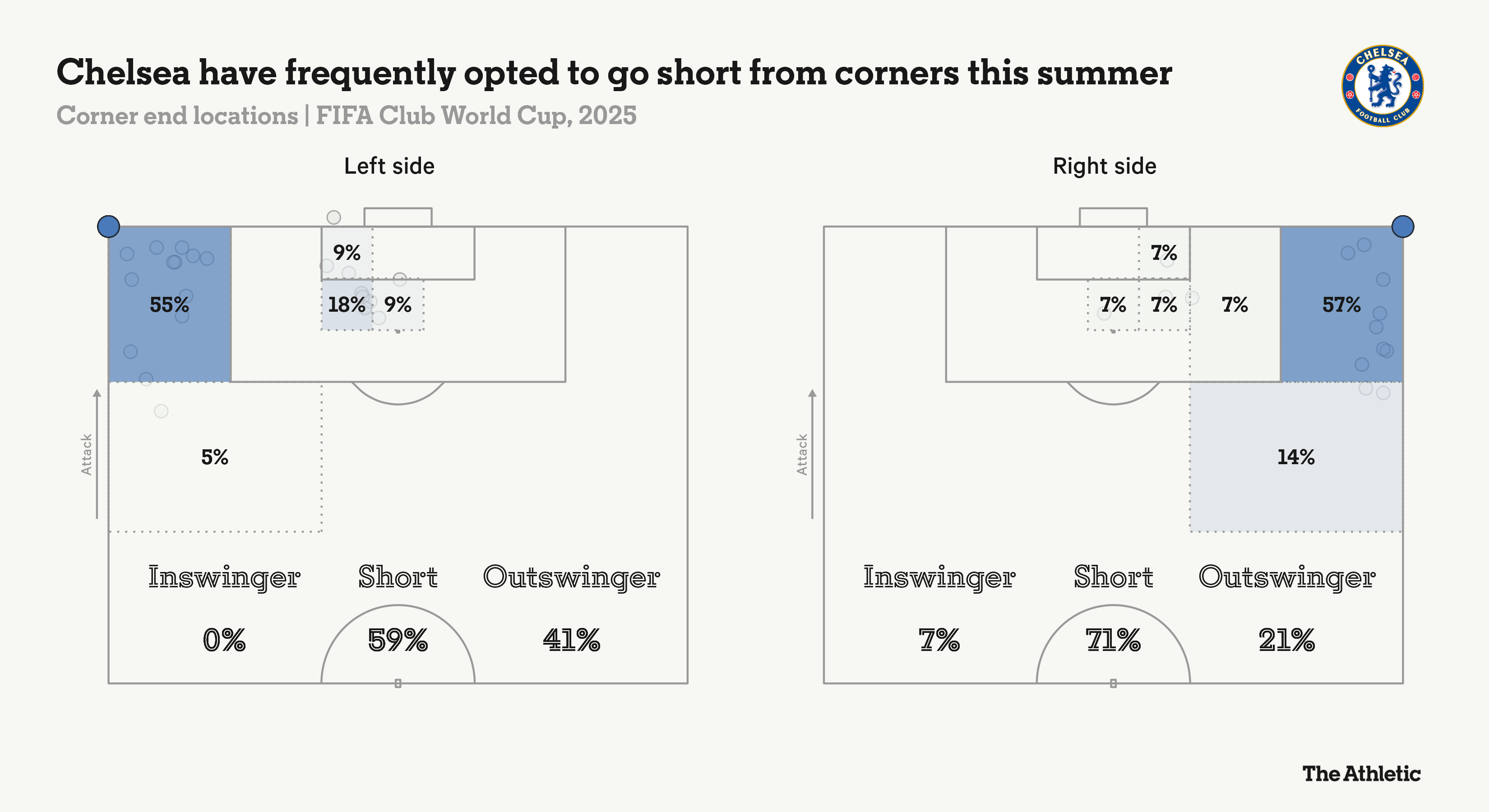
Task: Click the 5% dotted zone on the left pitch
Action: point(214,457)
